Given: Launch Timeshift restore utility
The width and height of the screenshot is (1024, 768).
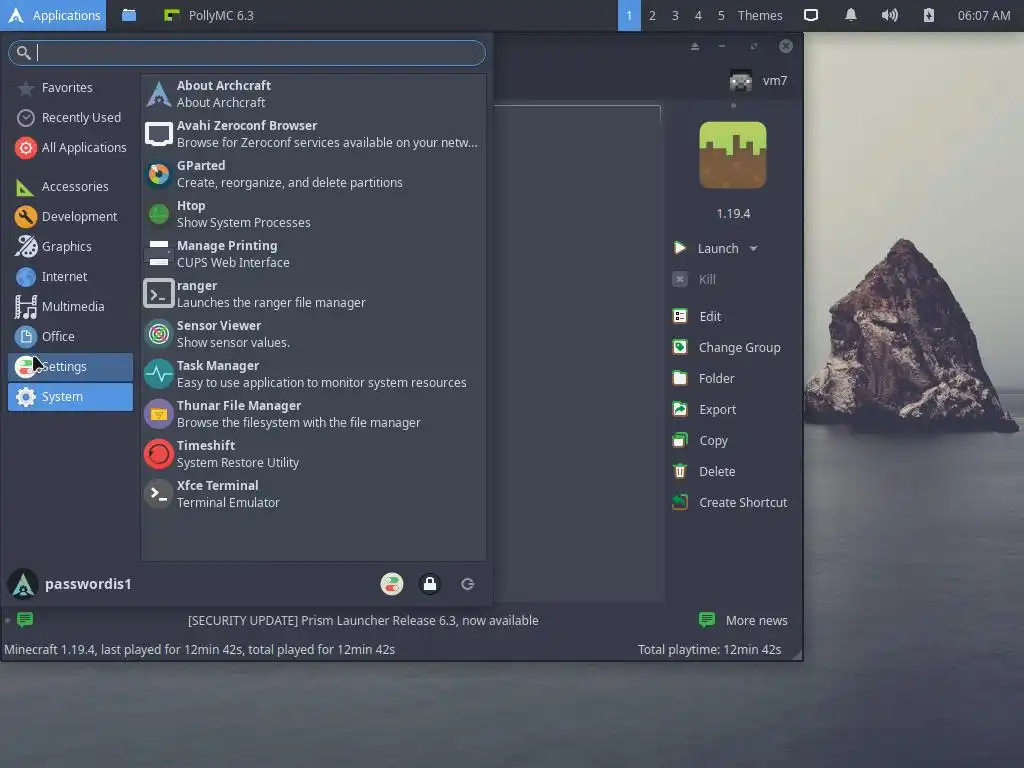Looking at the screenshot, I should (313, 454).
